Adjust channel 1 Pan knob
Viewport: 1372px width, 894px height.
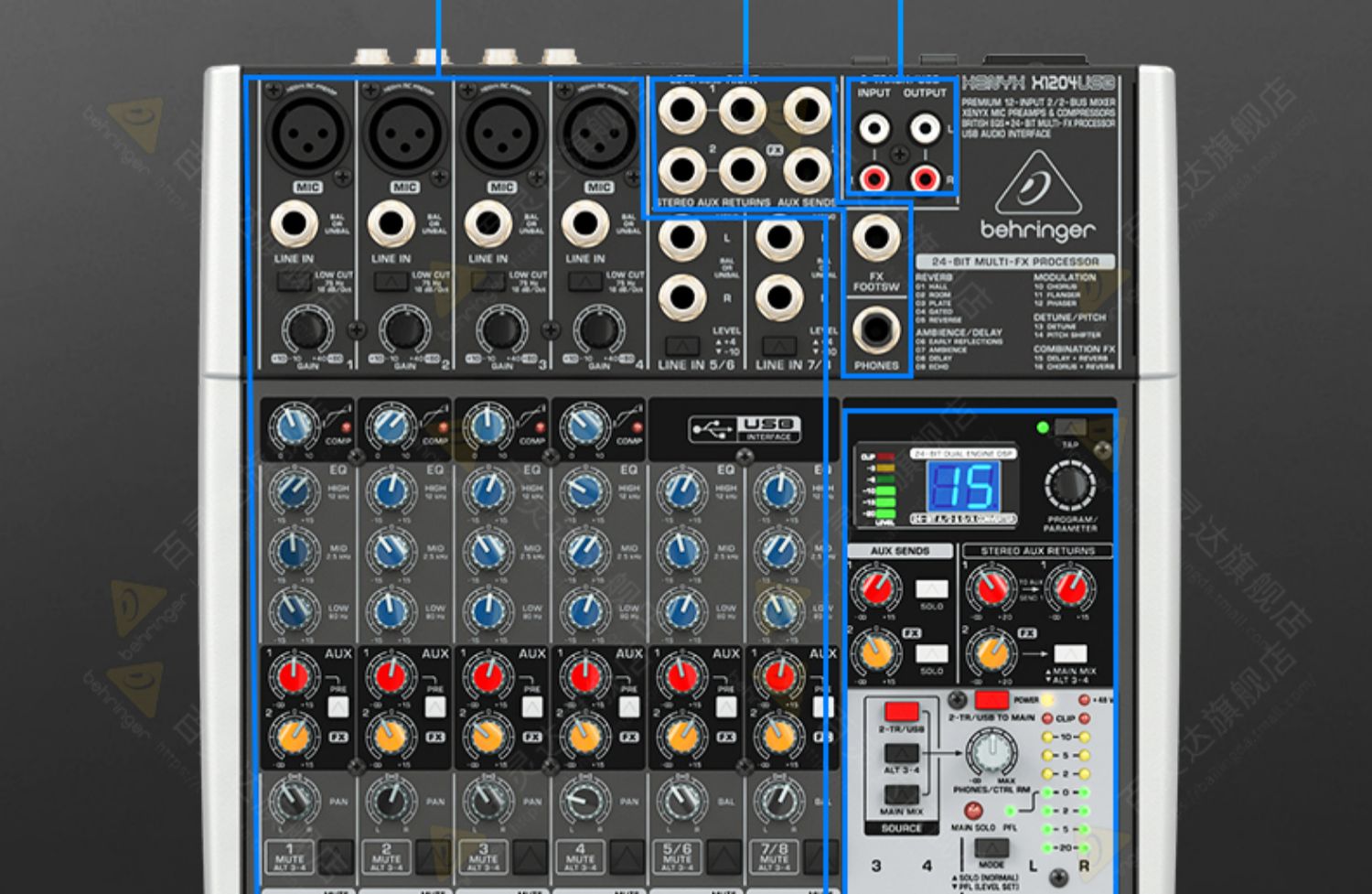(x=293, y=802)
